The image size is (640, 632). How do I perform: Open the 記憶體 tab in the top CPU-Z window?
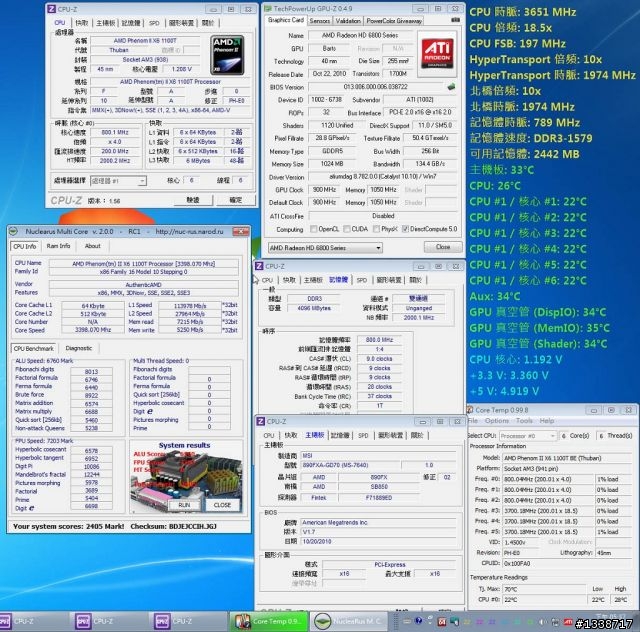point(131,23)
